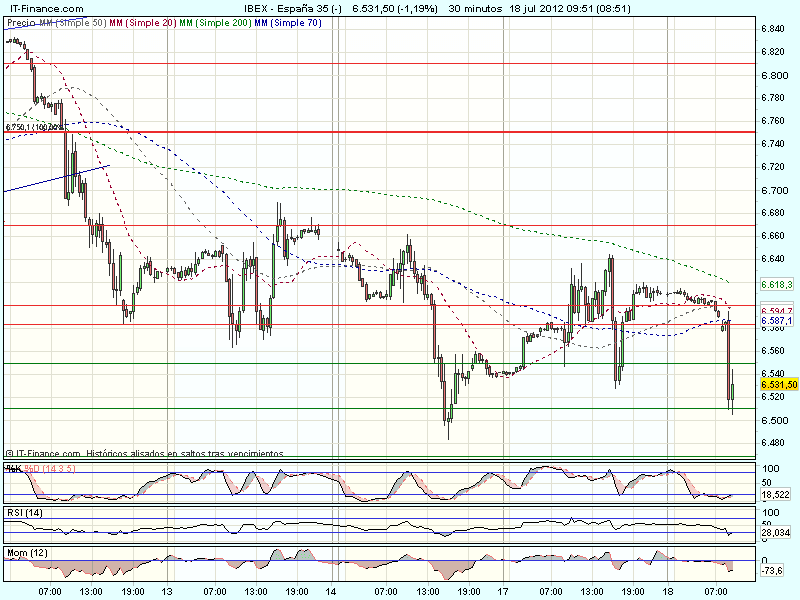Click the Precio label in the legend
Image resolution: width=800 pixels, height=600 pixels.
point(20,22)
